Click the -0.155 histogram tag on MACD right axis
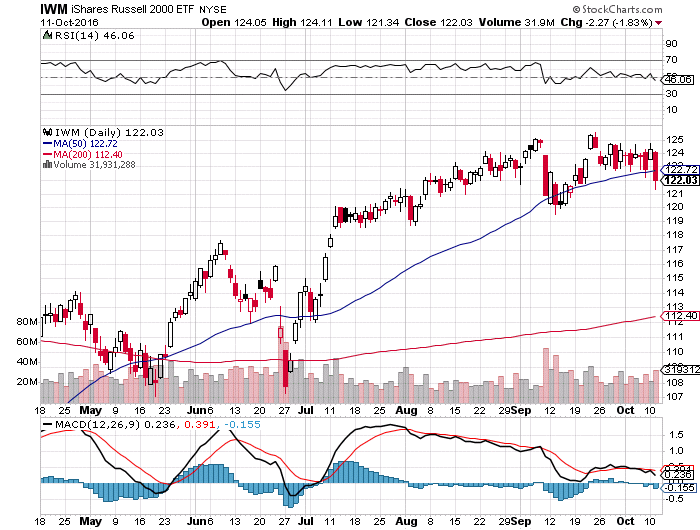Image resolution: width=700 pixels, height=530 pixels. [x=679, y=488]
